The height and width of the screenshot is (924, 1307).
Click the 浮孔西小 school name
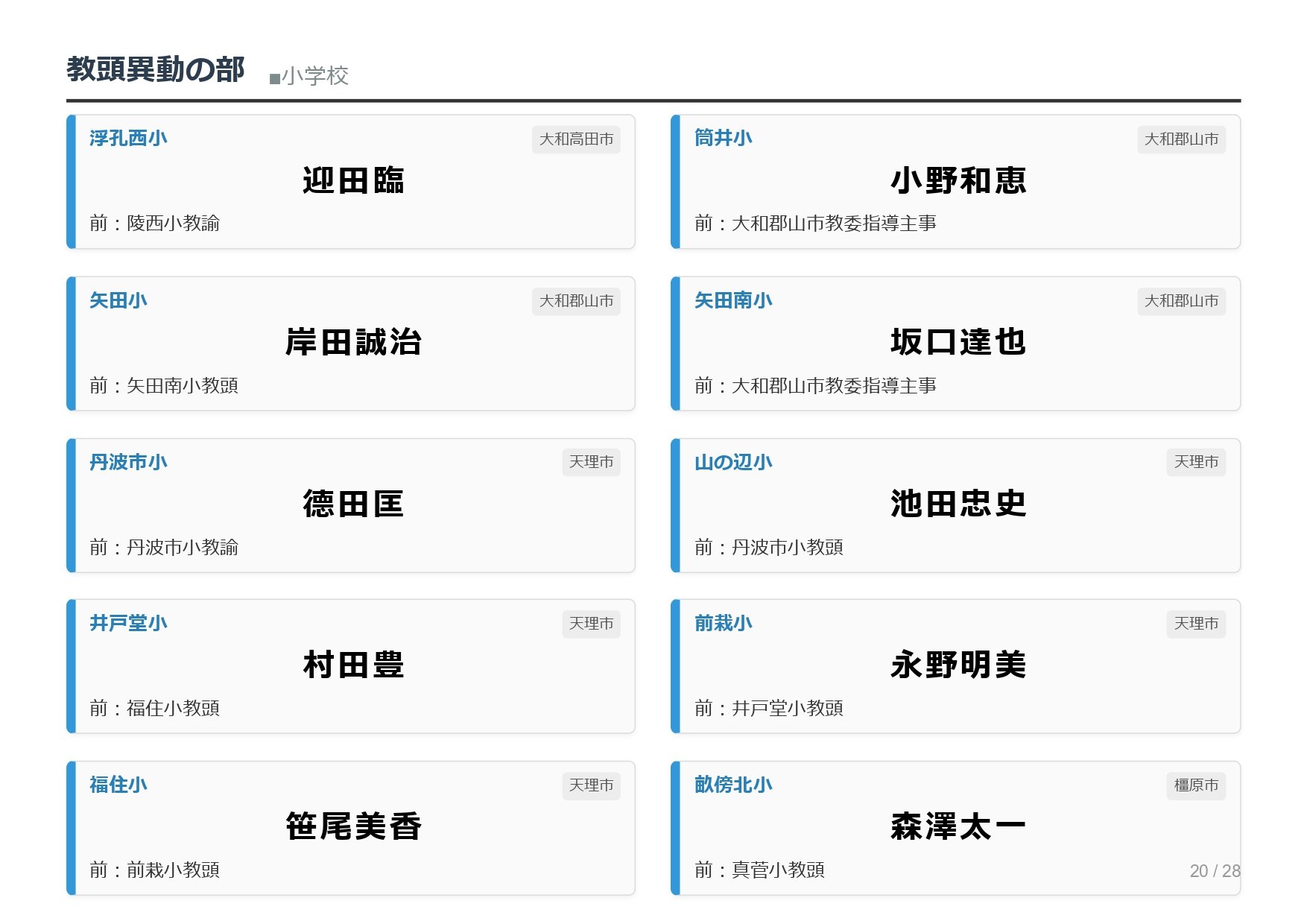[x=128, y=138]
